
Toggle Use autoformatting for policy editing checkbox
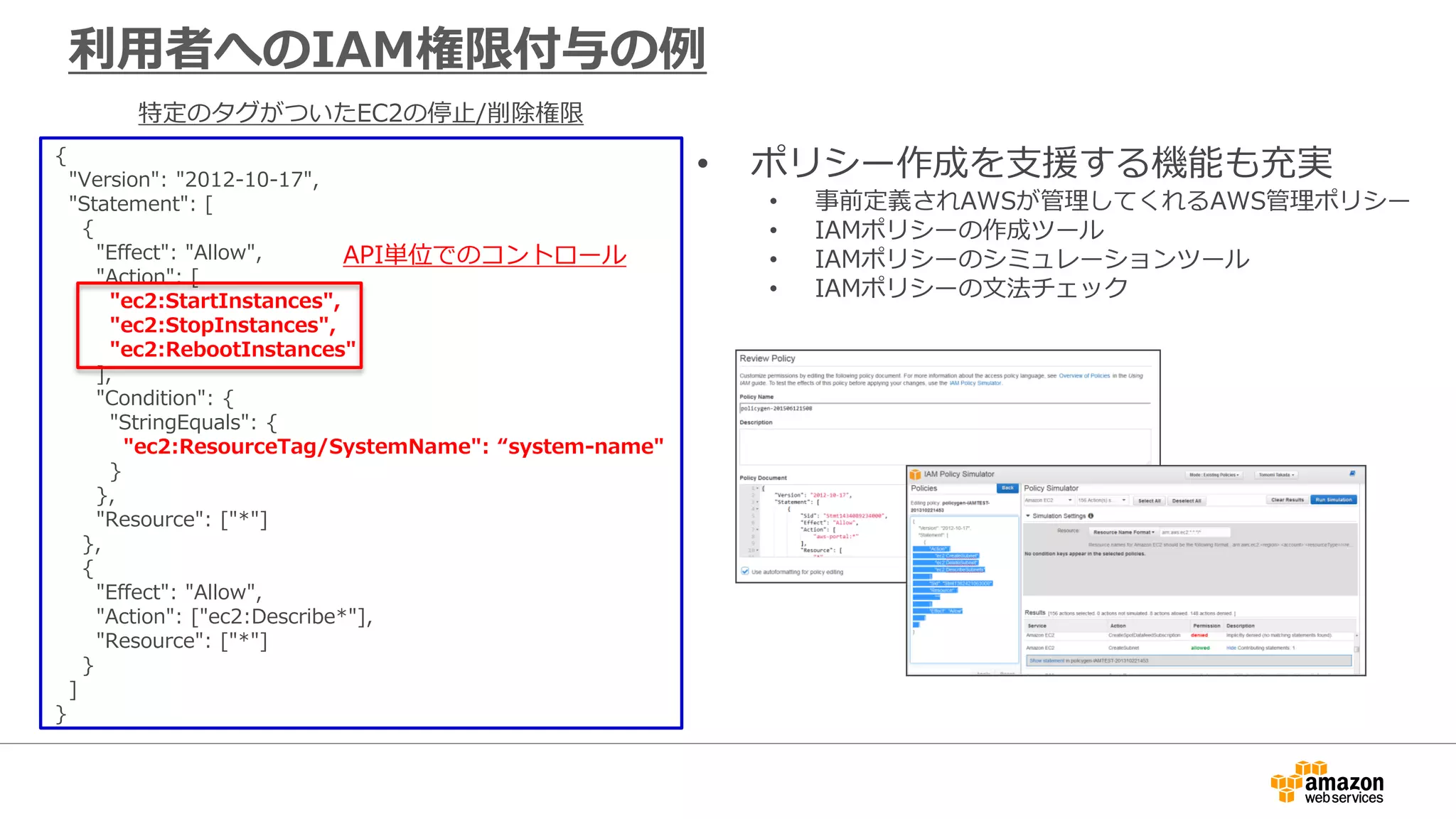click(x=744, y=571)
